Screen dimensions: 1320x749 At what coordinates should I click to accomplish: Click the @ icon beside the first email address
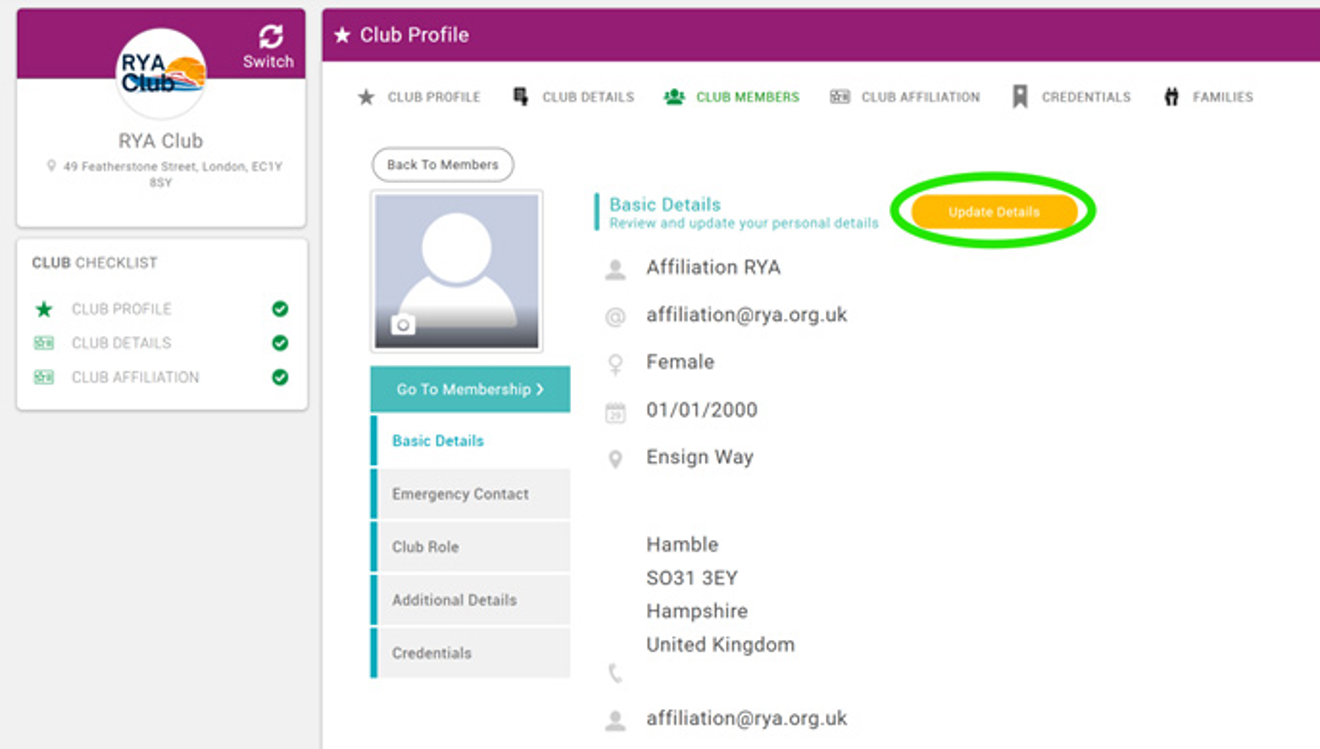616,317
